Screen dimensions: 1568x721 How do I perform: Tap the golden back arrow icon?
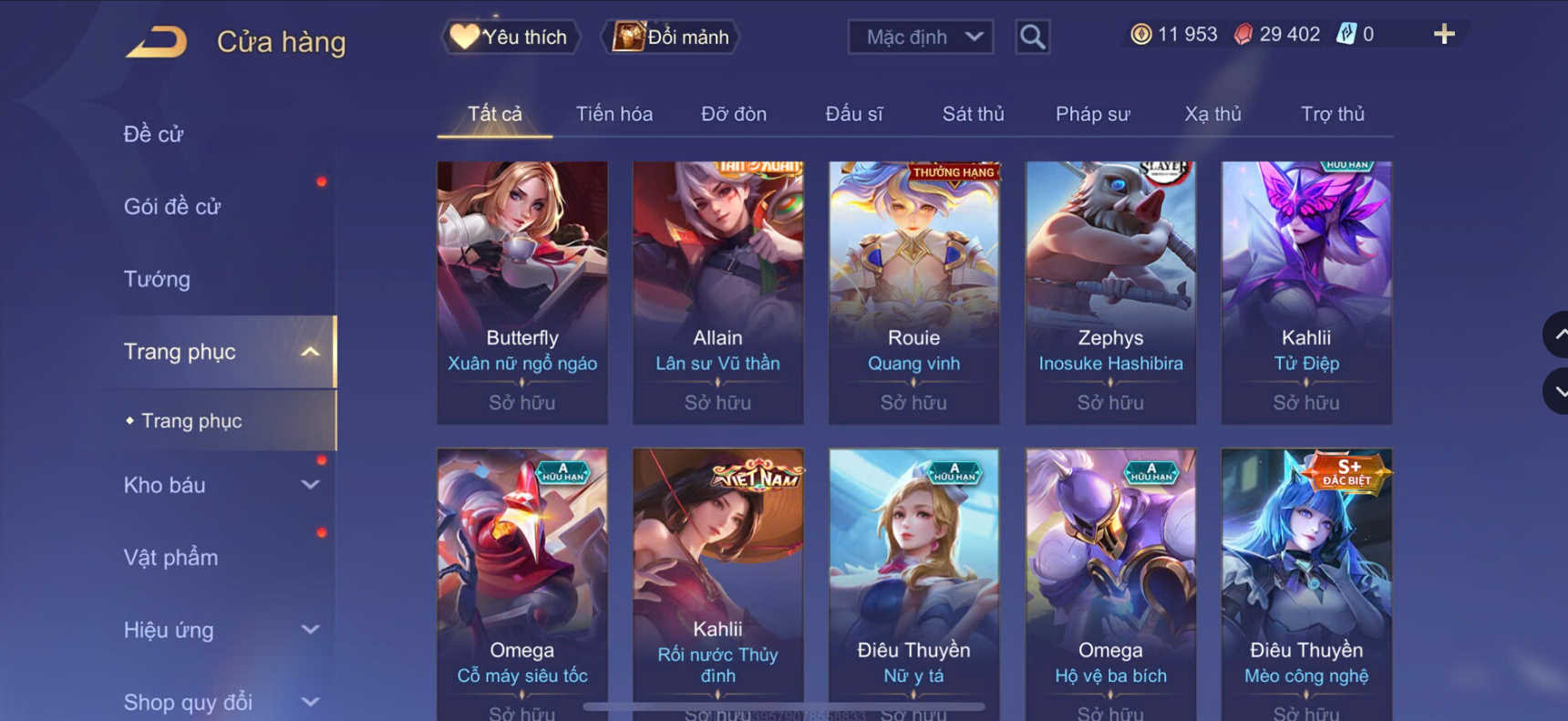tap(156, 42)
